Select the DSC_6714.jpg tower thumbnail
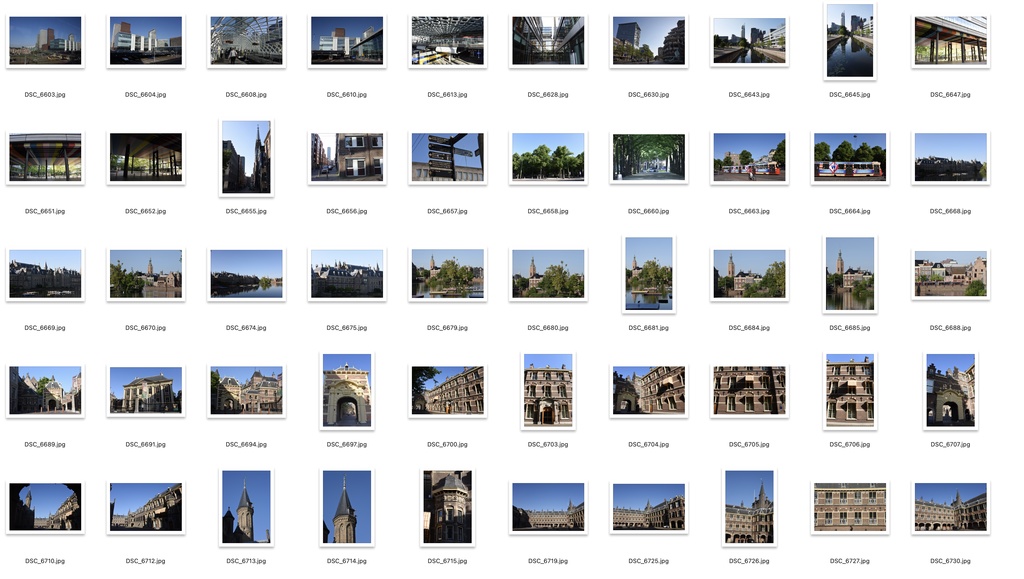 347,507
